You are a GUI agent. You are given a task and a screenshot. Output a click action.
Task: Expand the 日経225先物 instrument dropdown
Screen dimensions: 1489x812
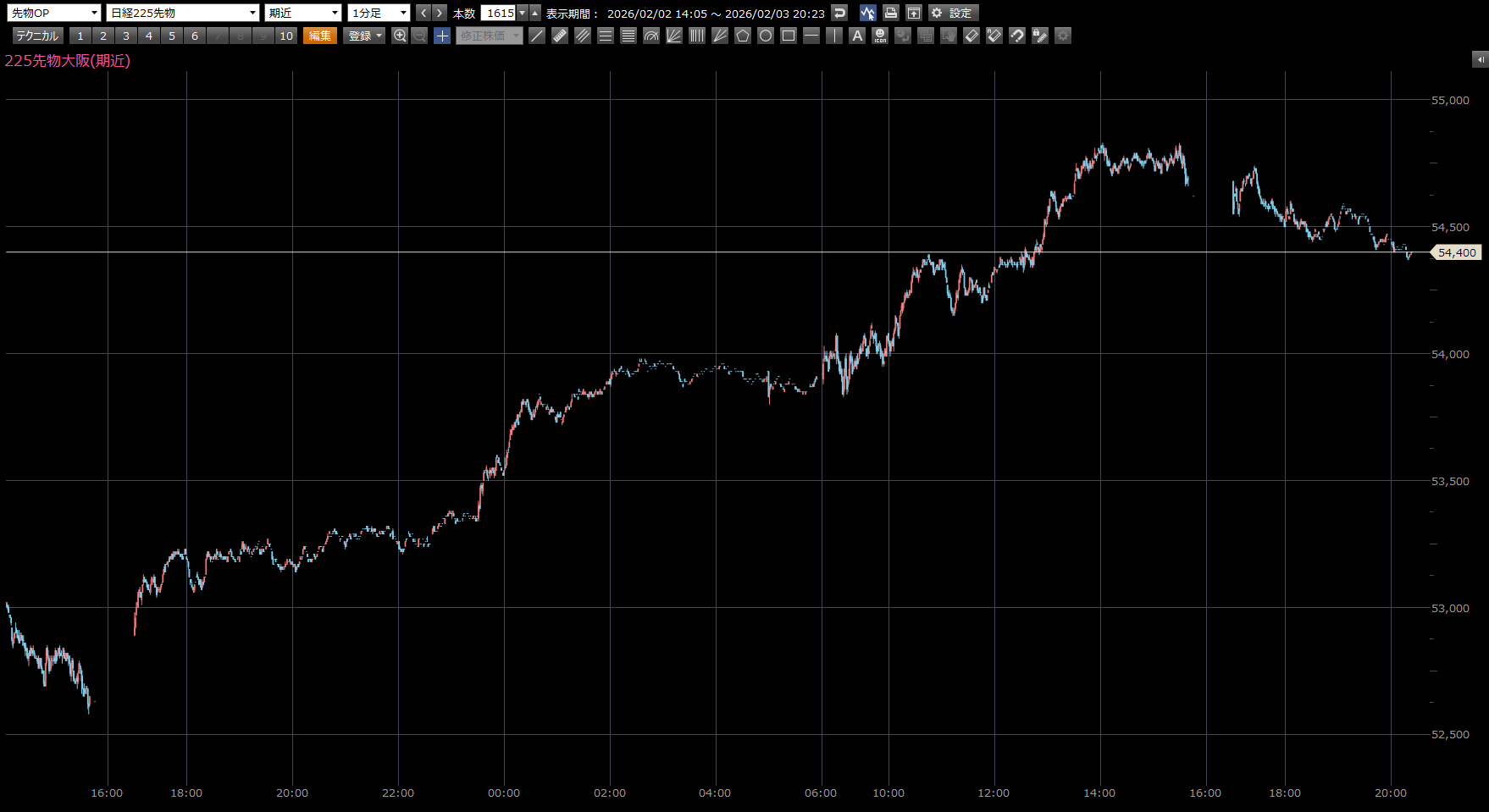(182, 13)
